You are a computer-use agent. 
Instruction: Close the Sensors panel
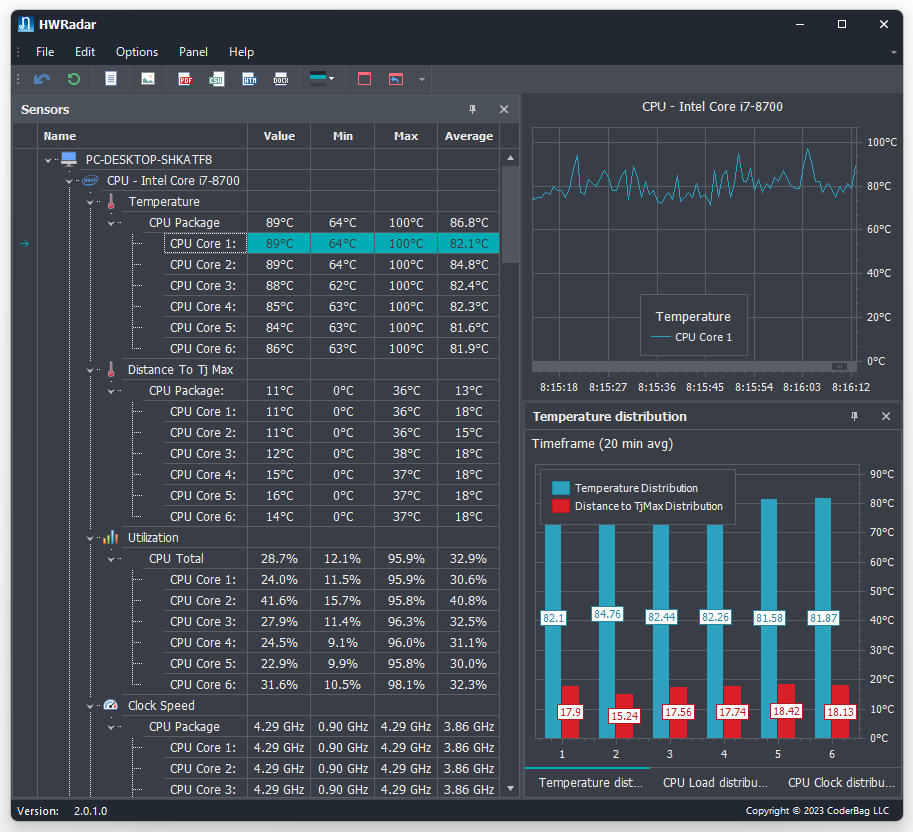pyautogui.click(x=504, y=109)
